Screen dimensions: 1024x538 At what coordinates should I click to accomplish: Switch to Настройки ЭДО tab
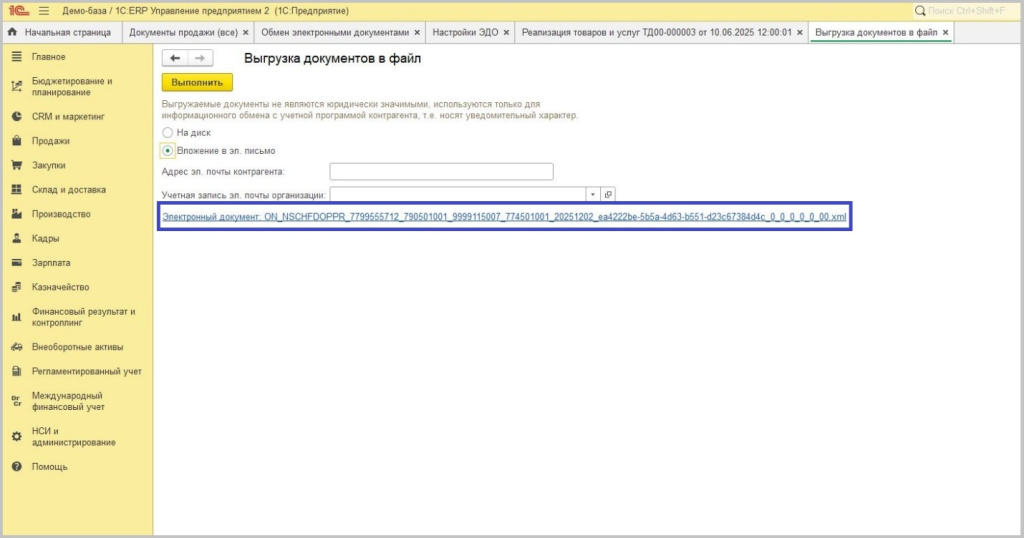(464, 32)
